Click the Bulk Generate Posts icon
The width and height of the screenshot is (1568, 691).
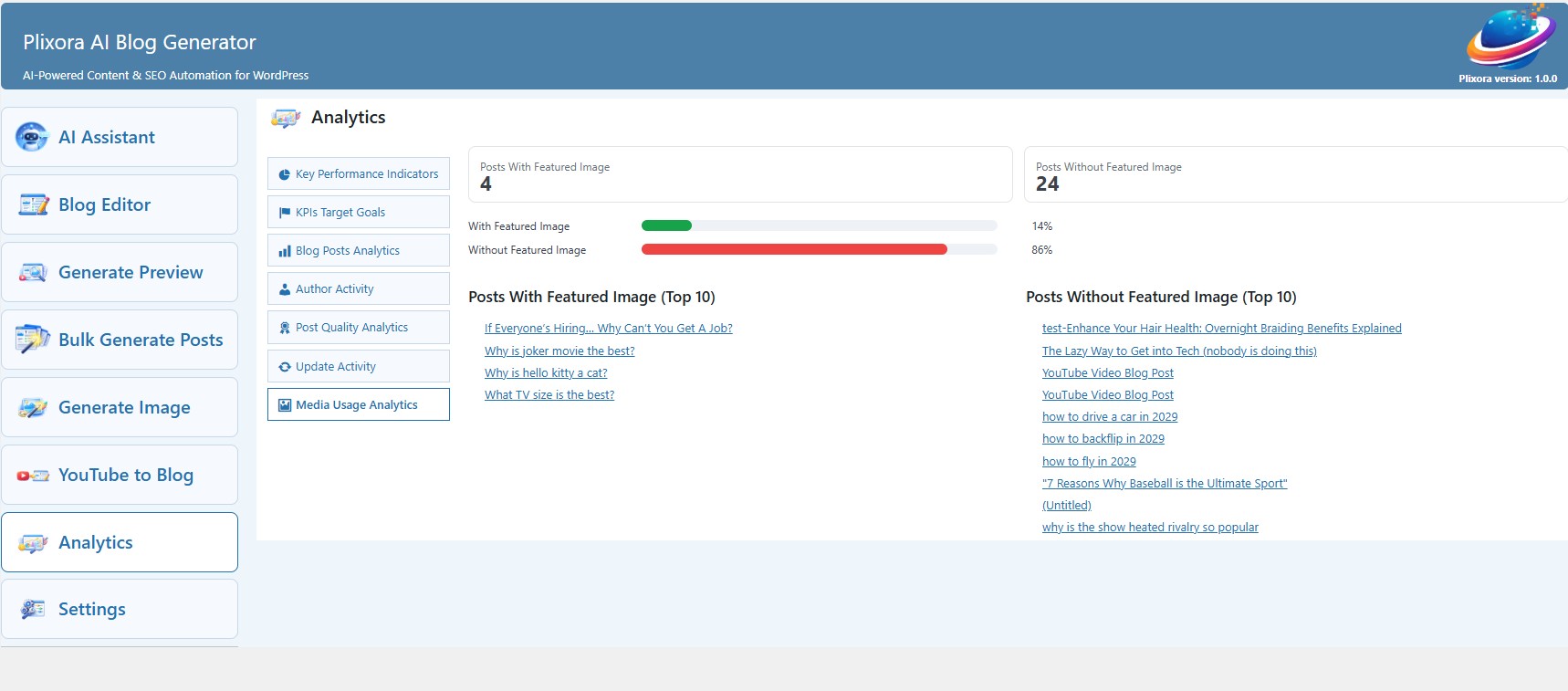(x=34, y=340)
